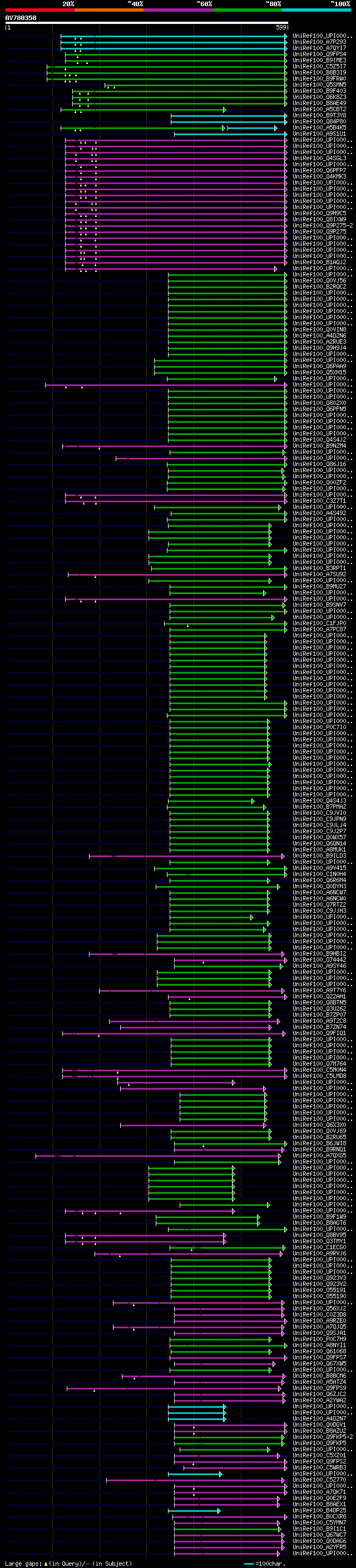Select hit label UniRef100_Q9FIQ1
This screenshot has width=356, height=1568.
(x=319, y=1033)
